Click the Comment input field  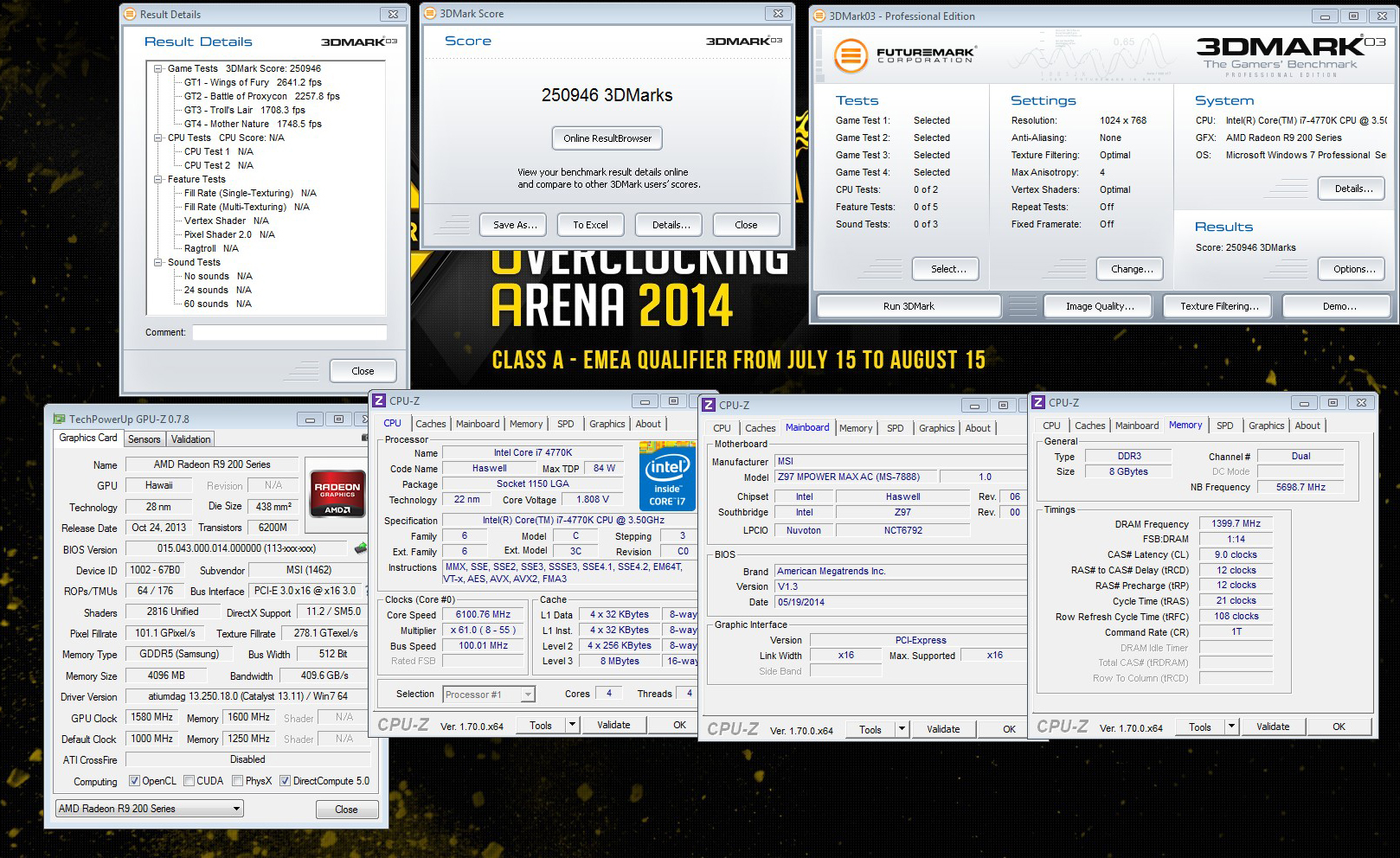[289, 332]
